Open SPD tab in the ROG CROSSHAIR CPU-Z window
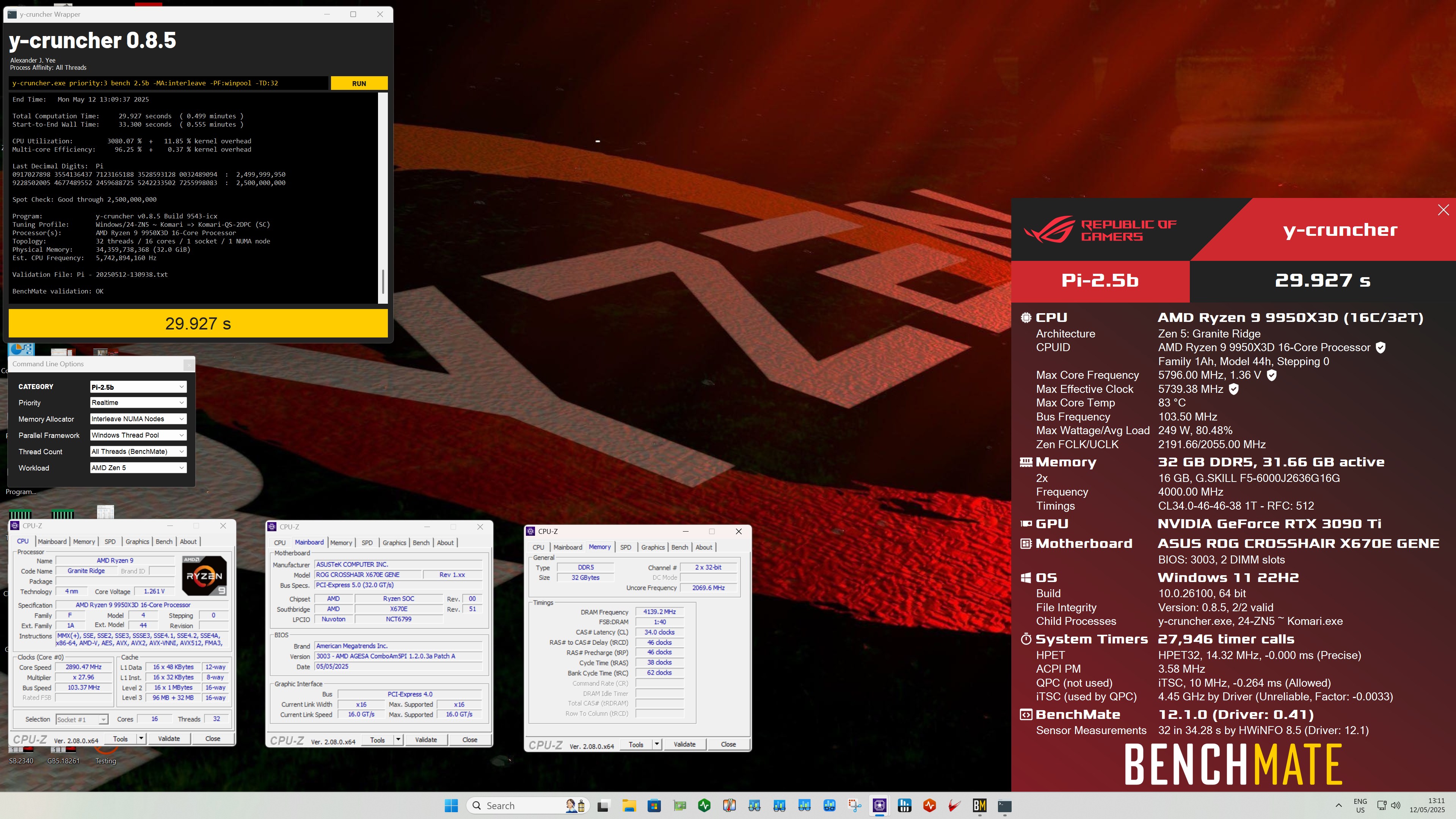This screenshot has height=819, width=1456. 367,543
